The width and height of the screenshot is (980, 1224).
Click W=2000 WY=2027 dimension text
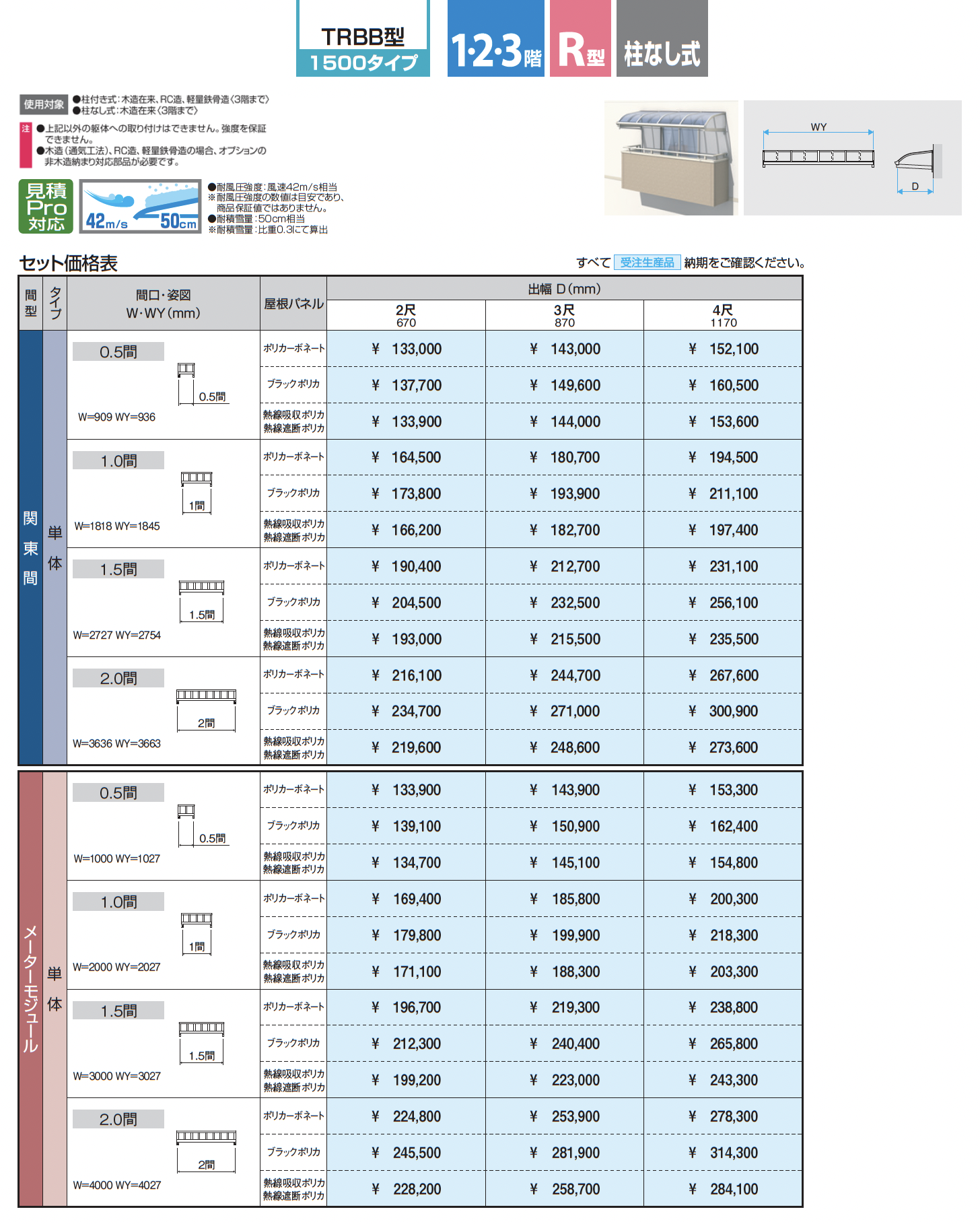pyautogui.click(x=117, y=967)
